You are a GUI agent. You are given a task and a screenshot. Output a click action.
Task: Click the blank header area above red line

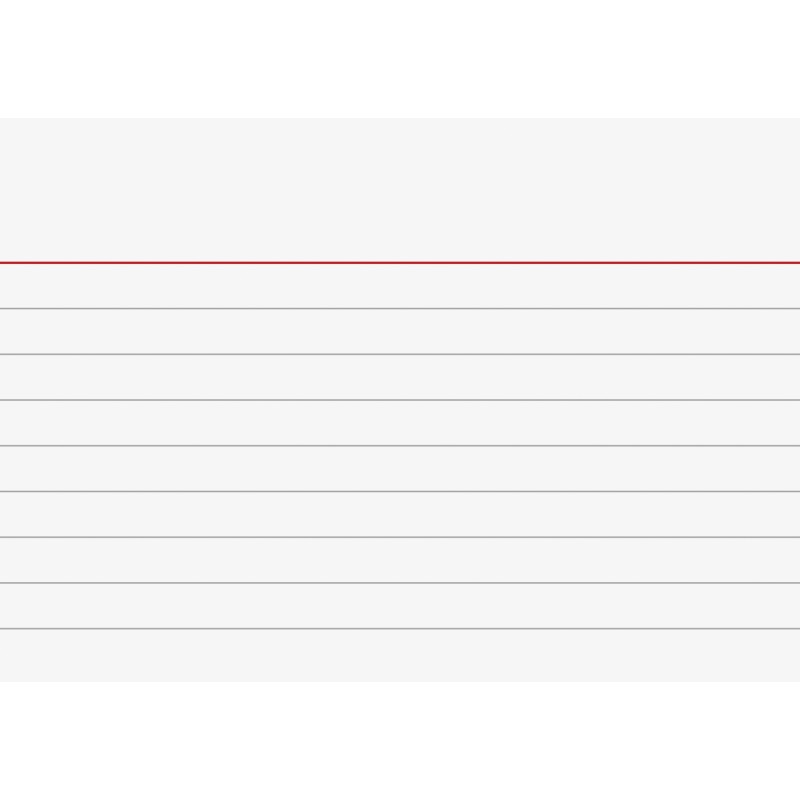400,190
